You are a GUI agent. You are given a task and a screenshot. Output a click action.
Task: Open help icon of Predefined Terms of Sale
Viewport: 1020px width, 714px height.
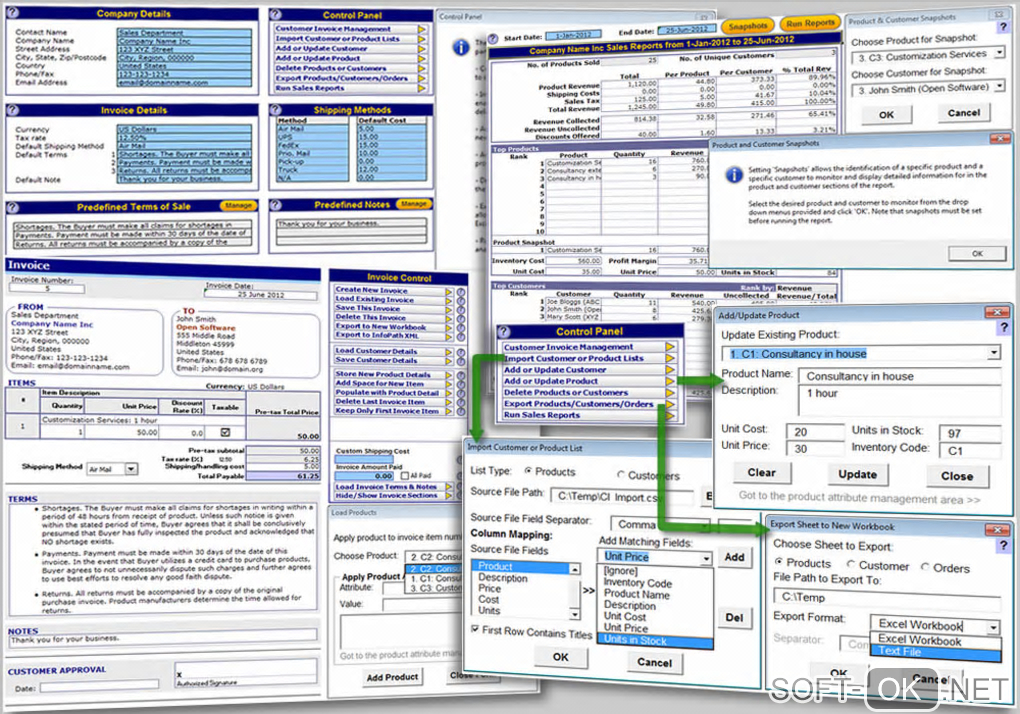(x=14, y=207)
